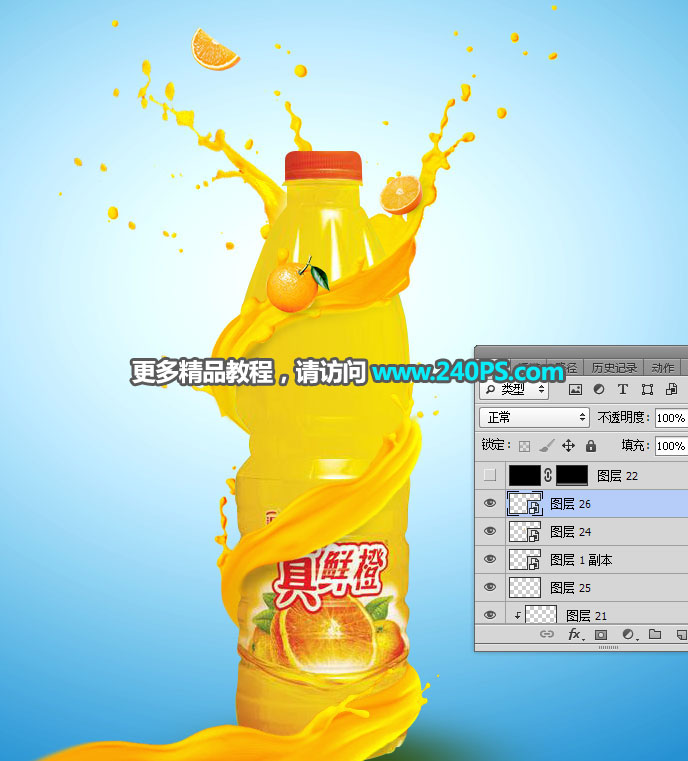This screenshot has width=688, height=761.
Task: Select layer name 图层 26
Action: (x=570, y=504)
